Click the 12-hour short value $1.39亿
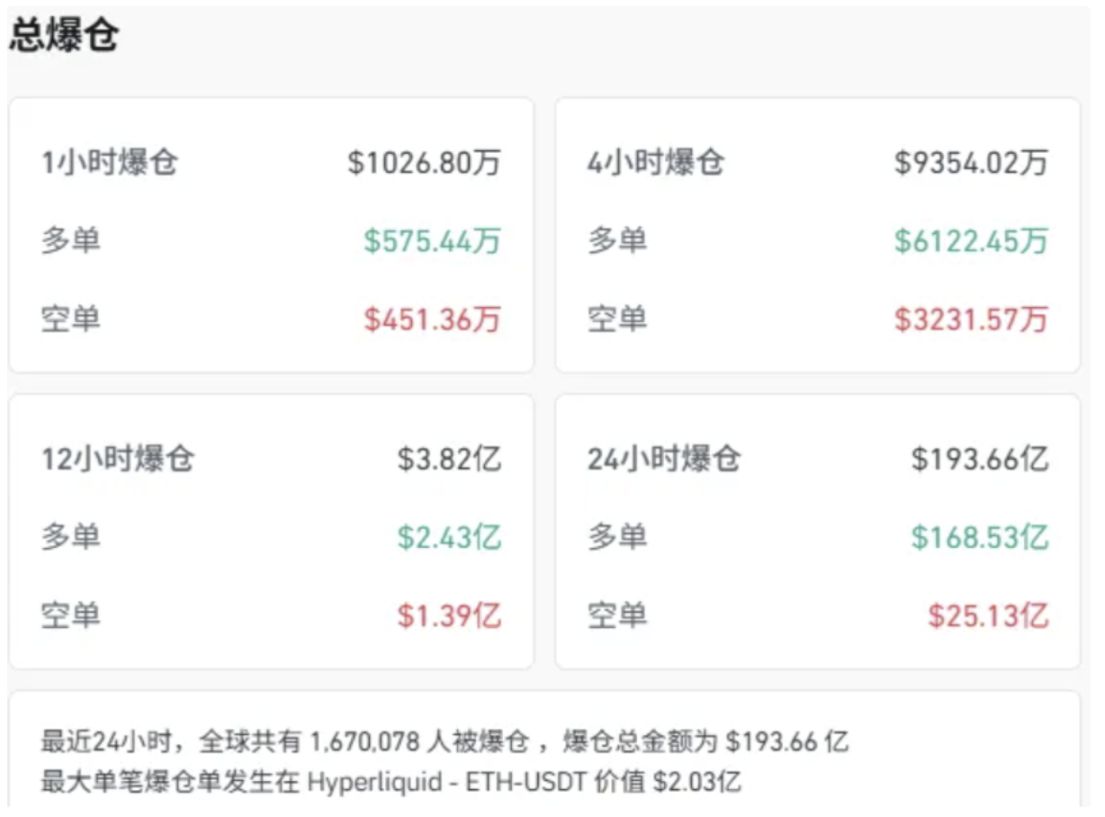 pos(449,616)
